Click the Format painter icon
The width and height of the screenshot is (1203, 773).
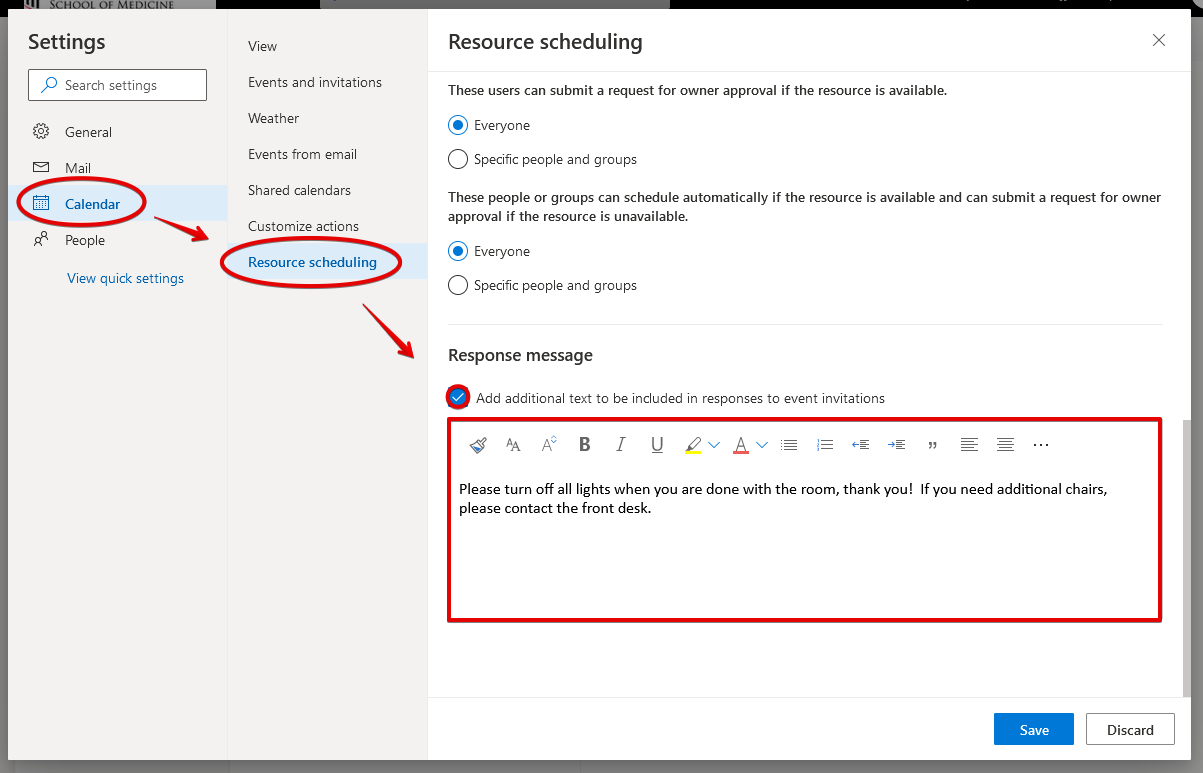click(x=478, y=445)
